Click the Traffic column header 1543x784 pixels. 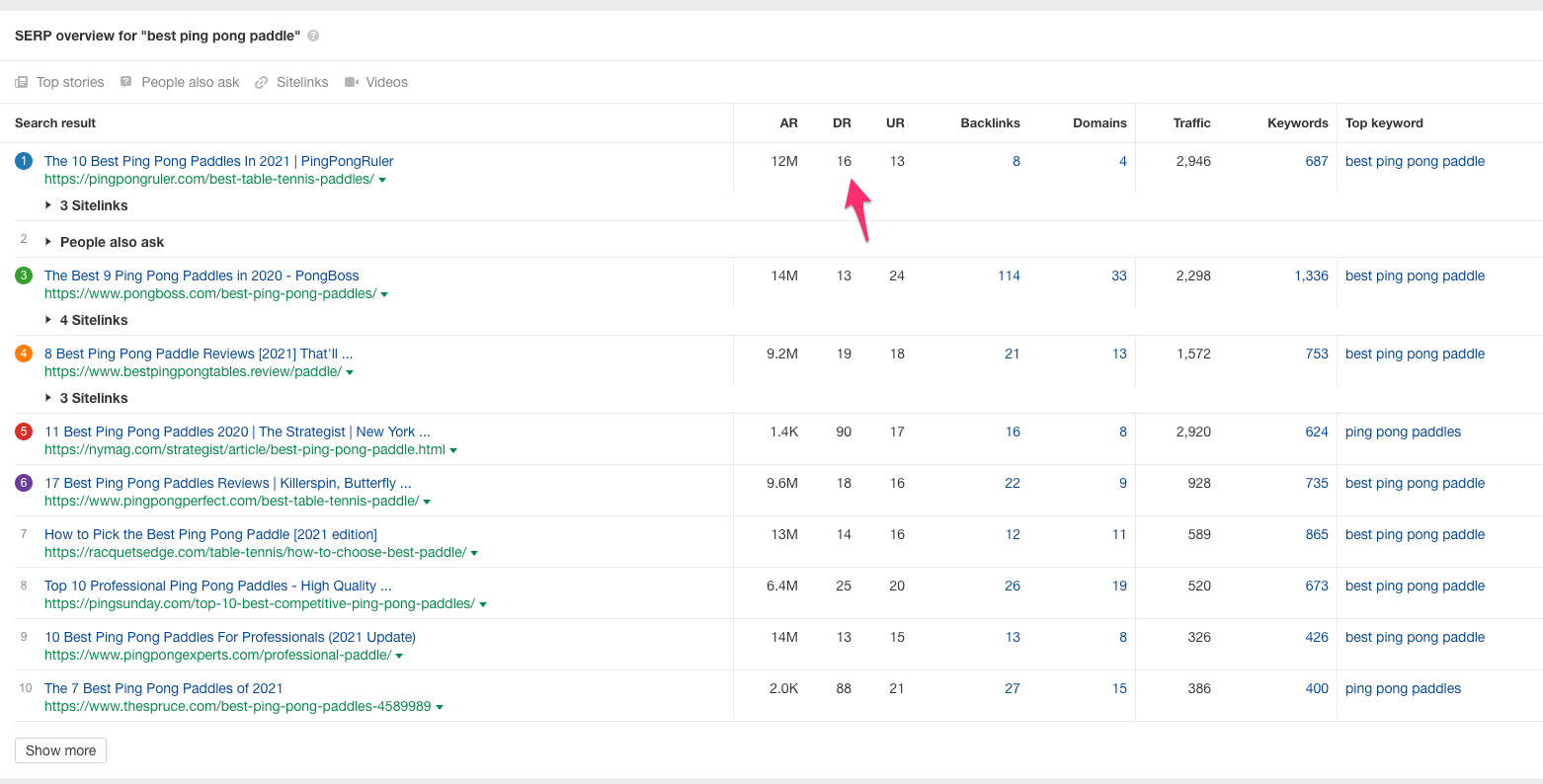click(1192, 123)
